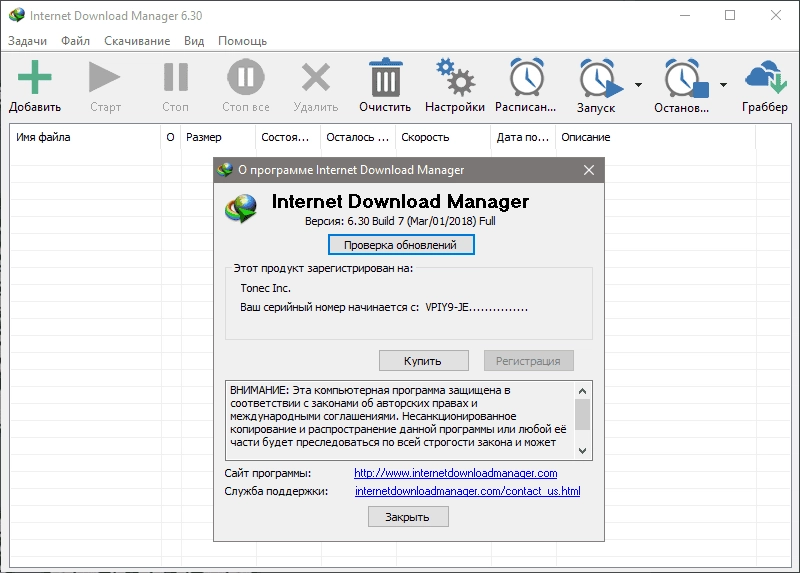Image resolution: width=800 pixels, height=573 pixels.
Task: Open the Вид menu
Action: click(x=194, y=41)
